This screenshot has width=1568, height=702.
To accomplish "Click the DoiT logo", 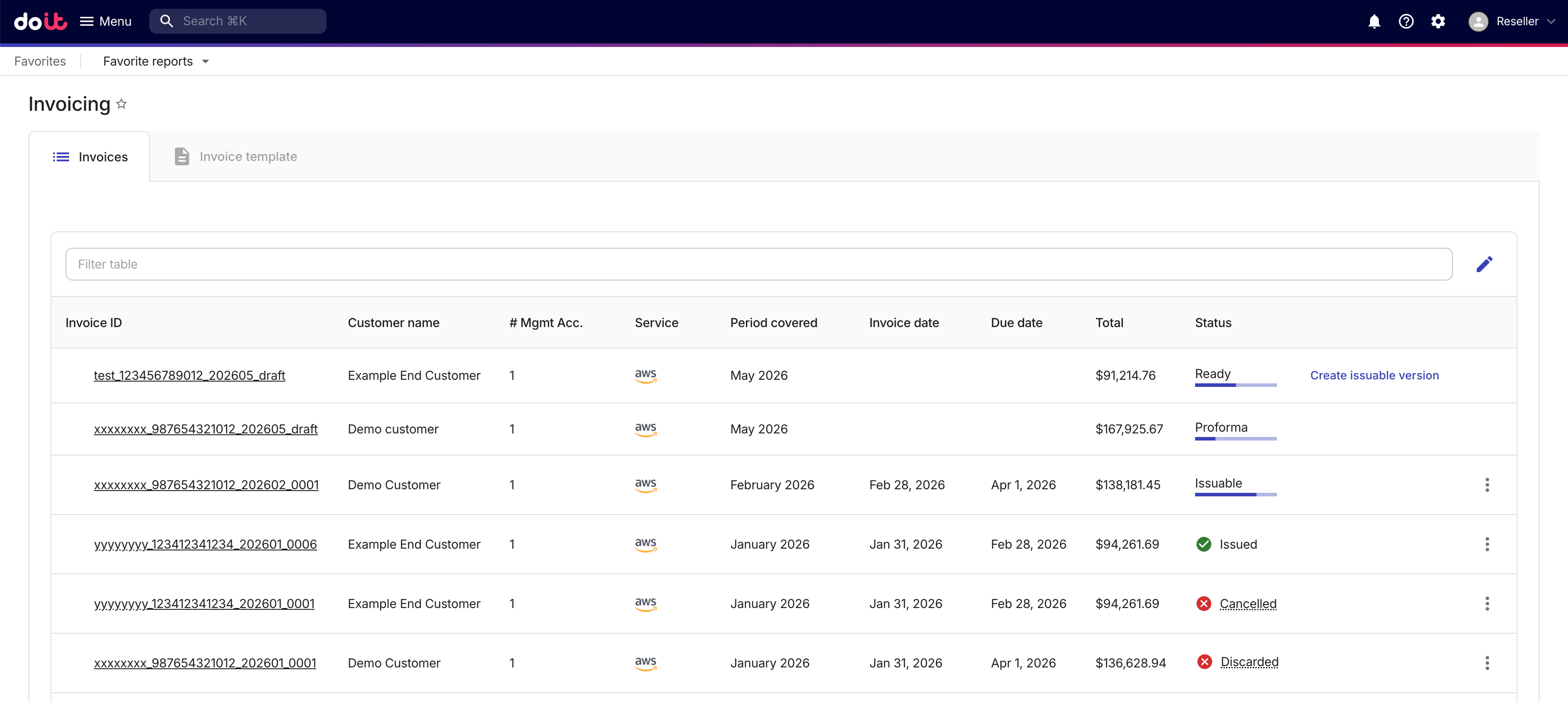I will [x=40, y=21].
